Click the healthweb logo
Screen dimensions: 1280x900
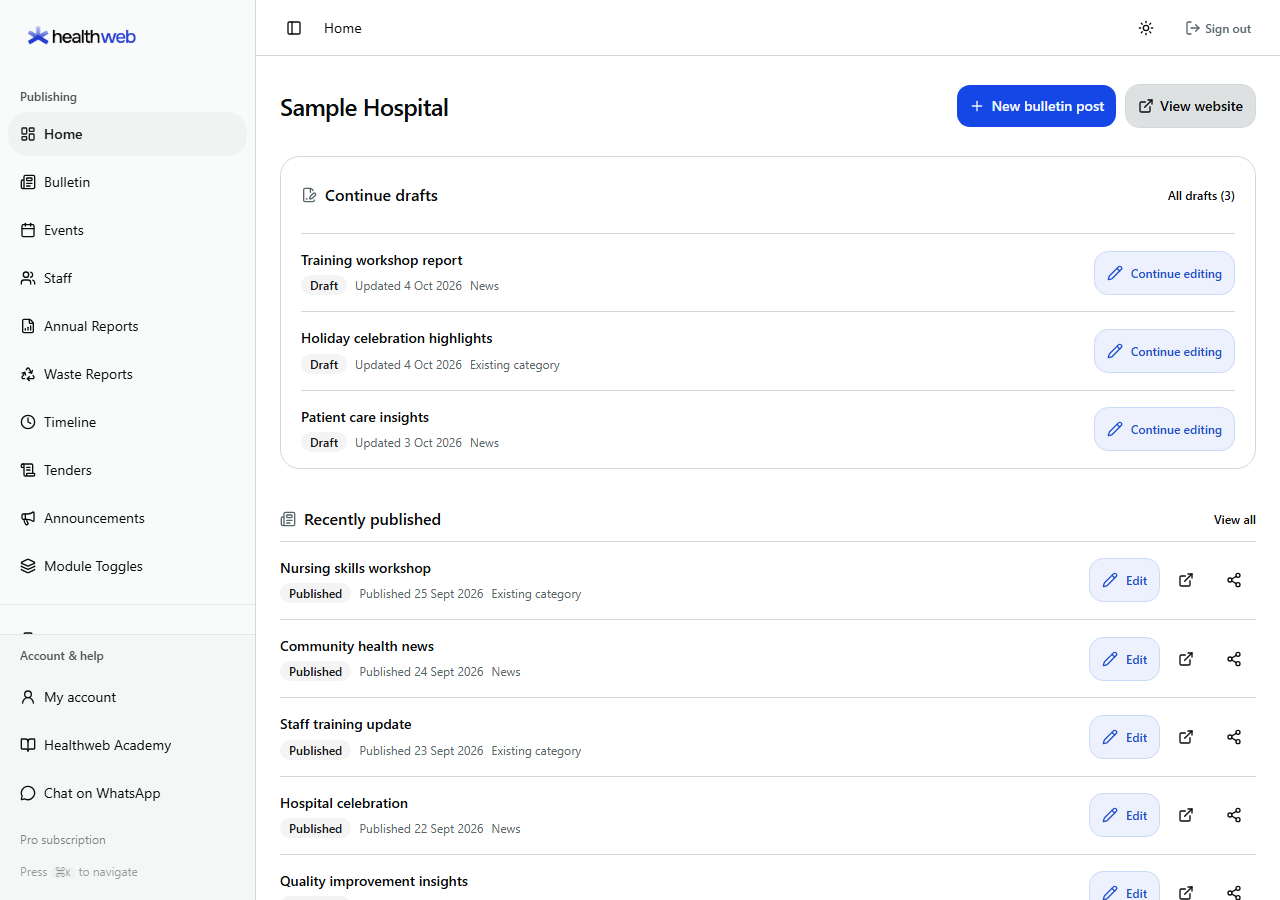pos(82,36)
